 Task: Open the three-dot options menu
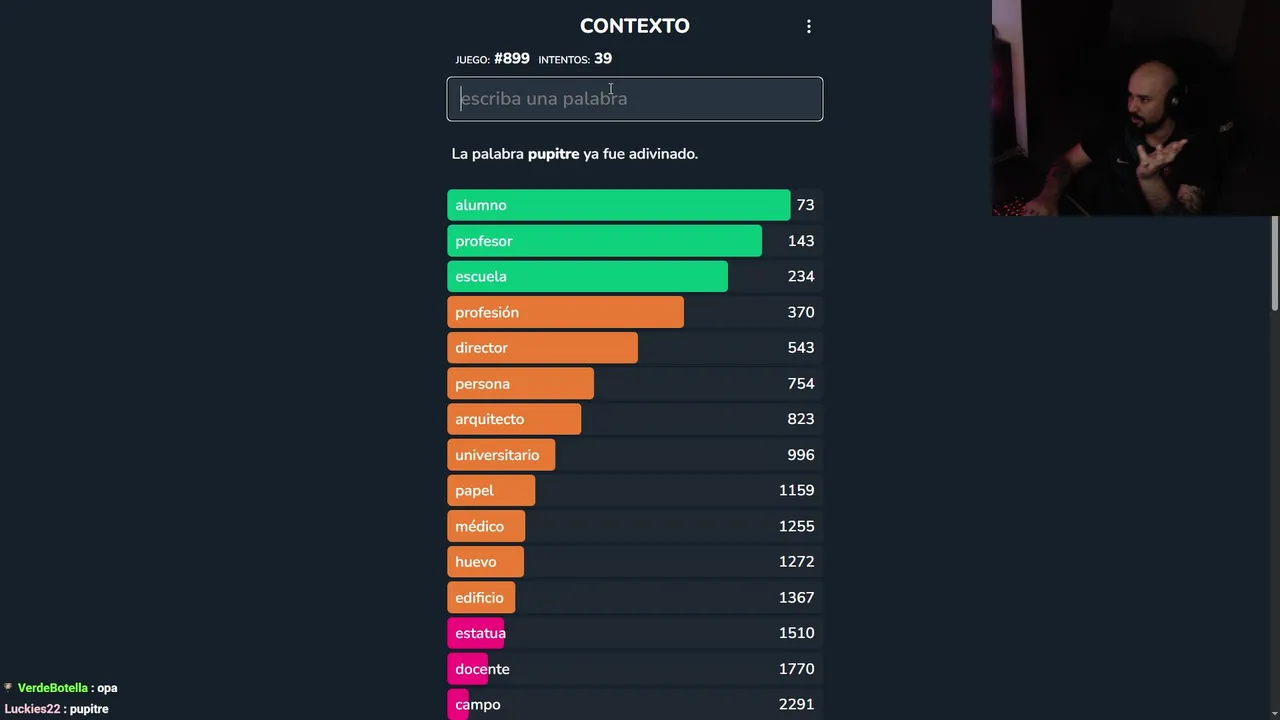809,27
